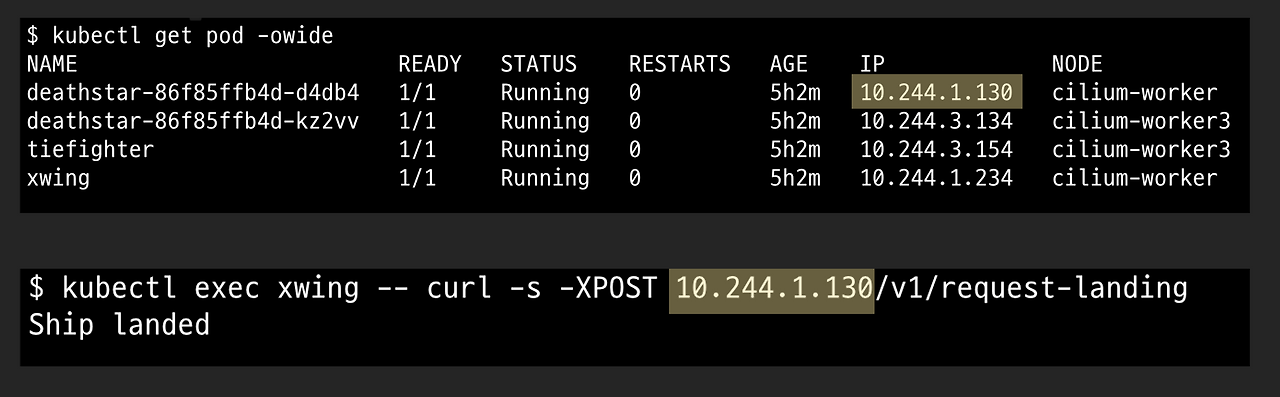Click the STATUS column header
1280x397 pixels.
[x=539, y=65]
